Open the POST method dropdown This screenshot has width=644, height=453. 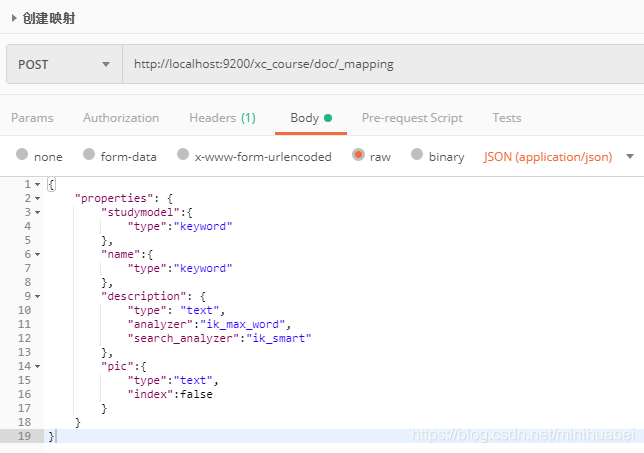tap(64, 64)
